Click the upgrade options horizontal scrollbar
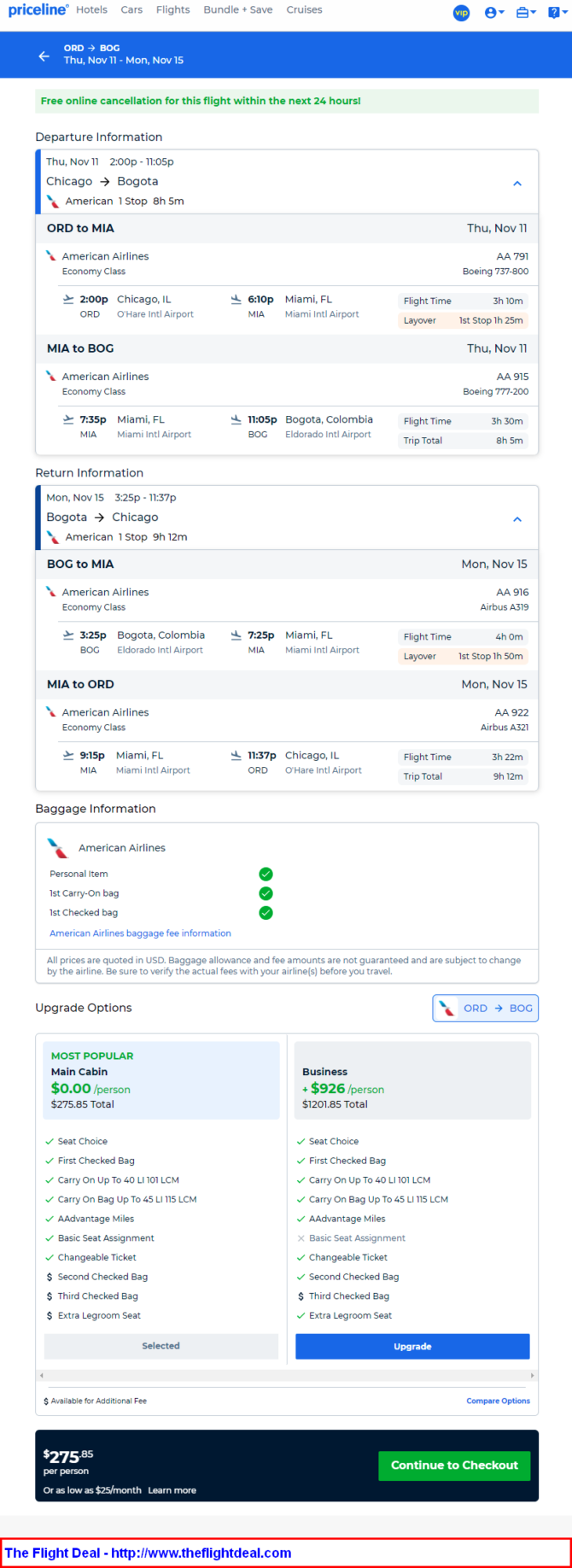The width and height of the screenshot is (572, 1568). 287,1376
